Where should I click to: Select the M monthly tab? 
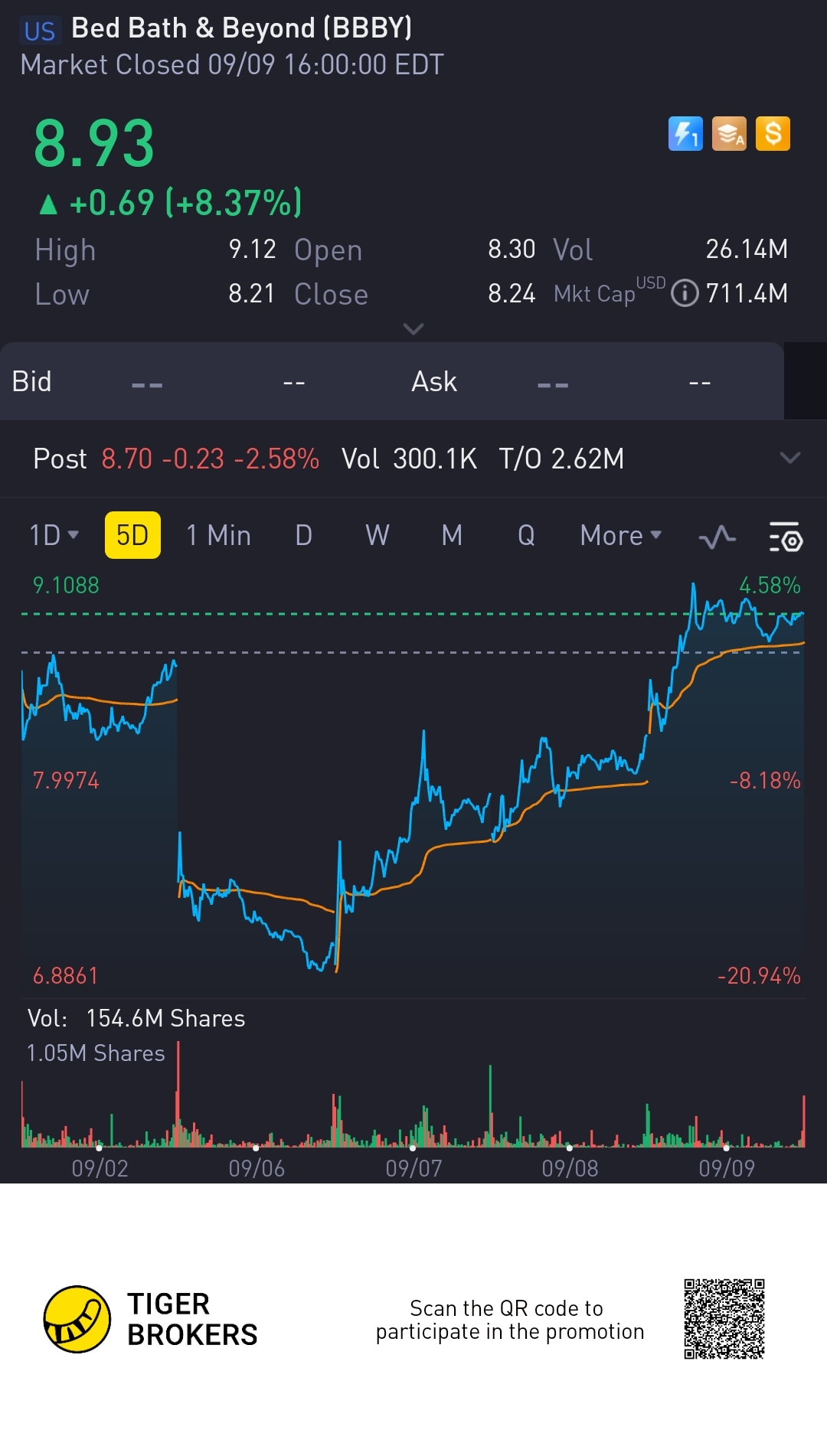452,535
